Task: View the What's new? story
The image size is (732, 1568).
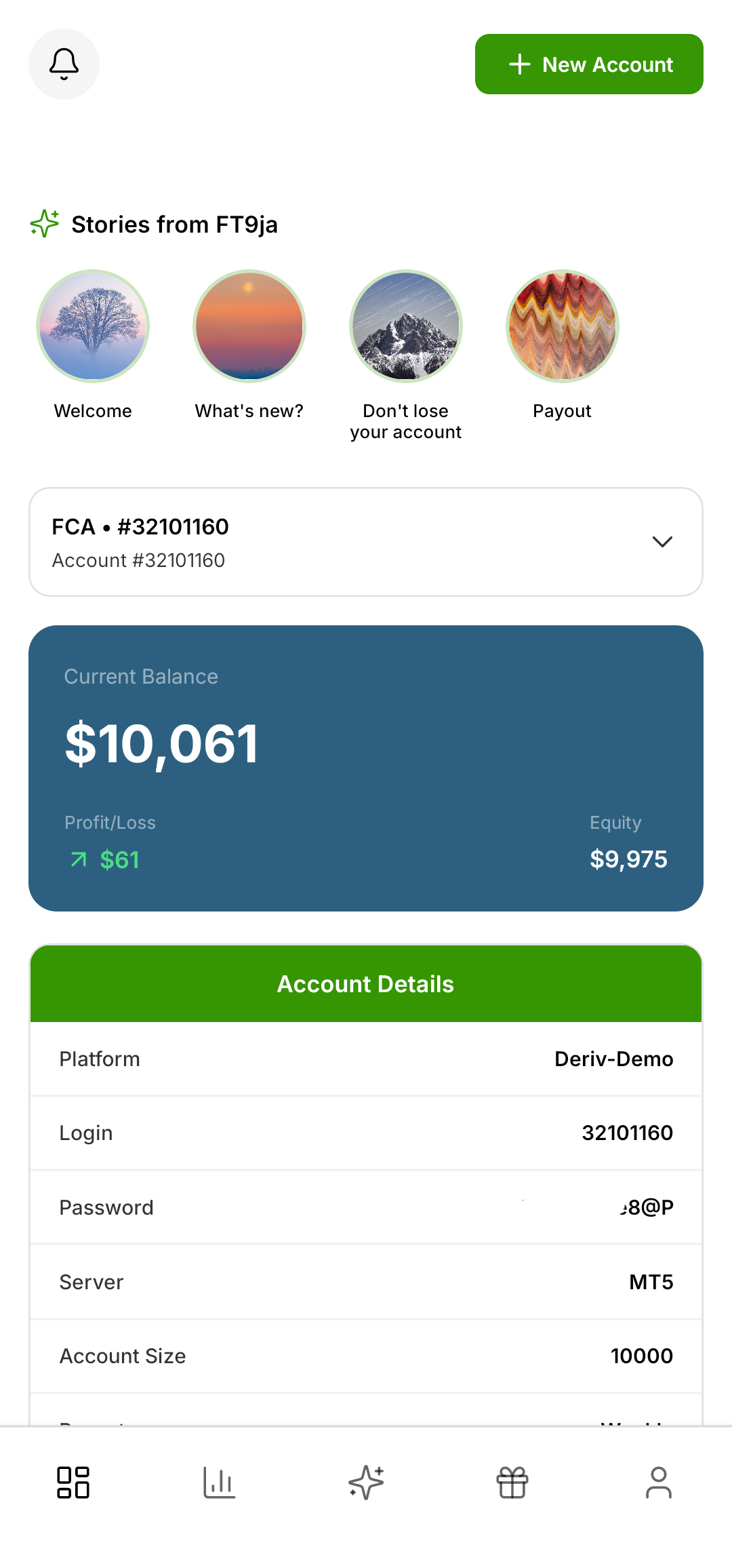Action: coord(249,326)
